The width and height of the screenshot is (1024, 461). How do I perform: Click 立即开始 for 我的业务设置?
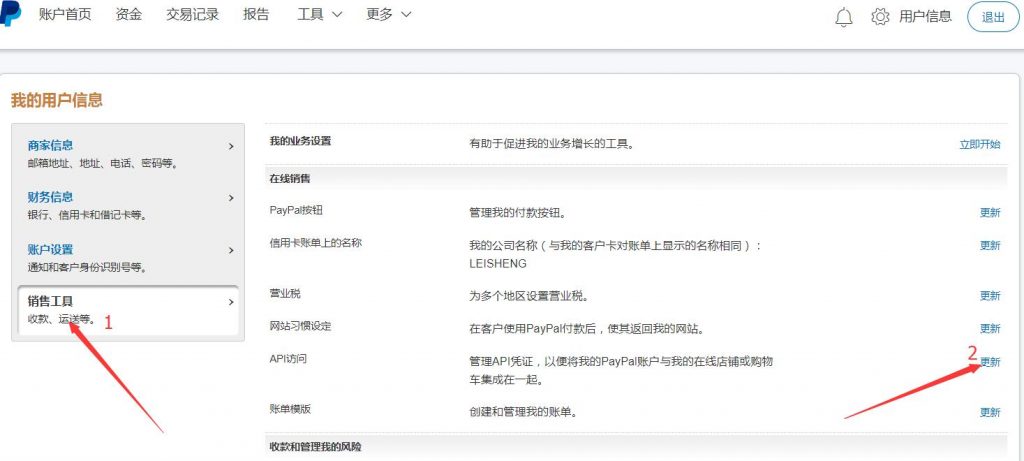tap(979, 144)
